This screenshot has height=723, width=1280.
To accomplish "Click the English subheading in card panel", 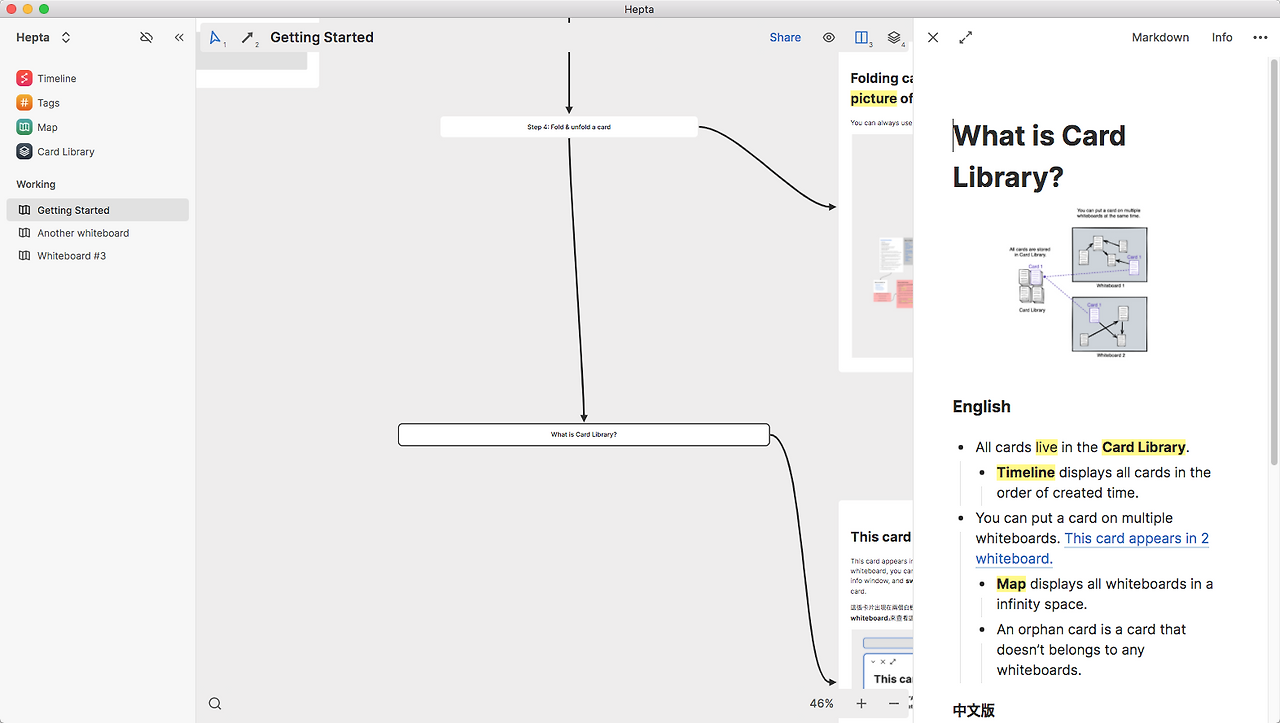I will point(981,407).
